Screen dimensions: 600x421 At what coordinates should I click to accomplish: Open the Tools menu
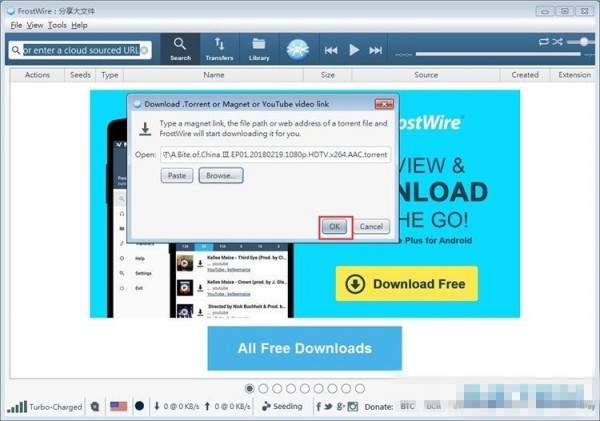(x=57, y=24)
